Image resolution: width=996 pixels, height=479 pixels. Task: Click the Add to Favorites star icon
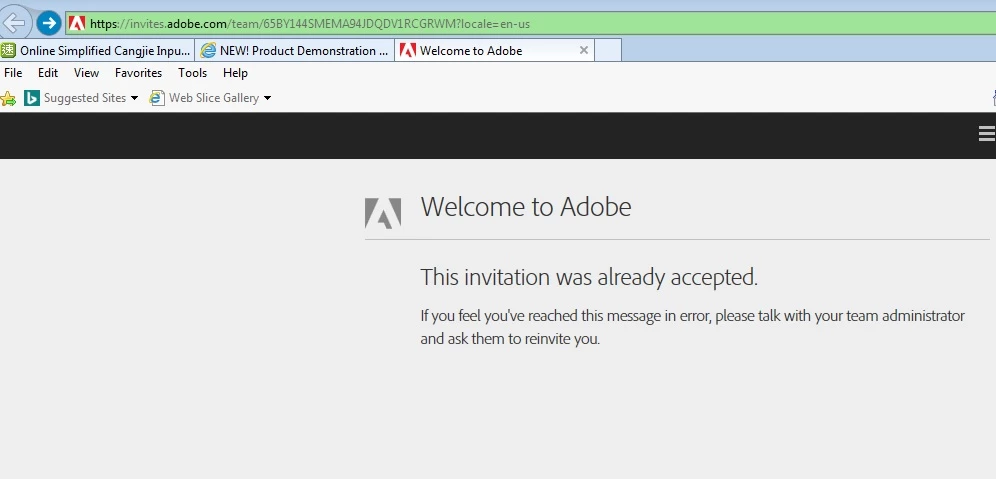pos(8,98)
